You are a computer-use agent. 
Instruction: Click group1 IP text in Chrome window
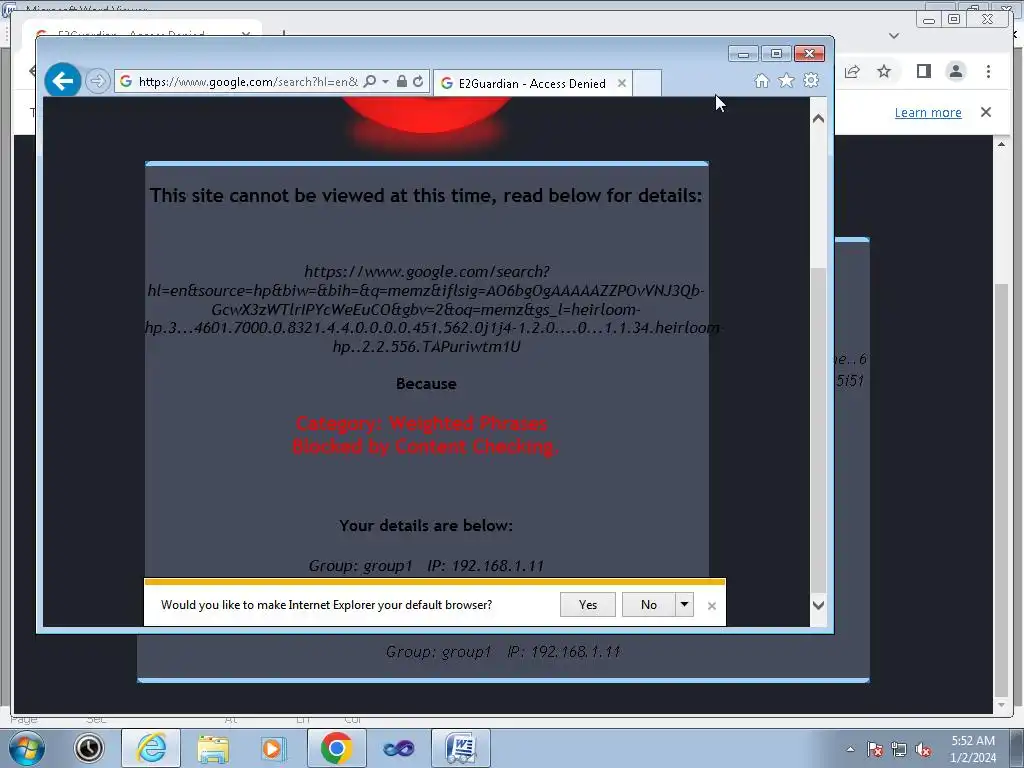[x=503, y=652]
